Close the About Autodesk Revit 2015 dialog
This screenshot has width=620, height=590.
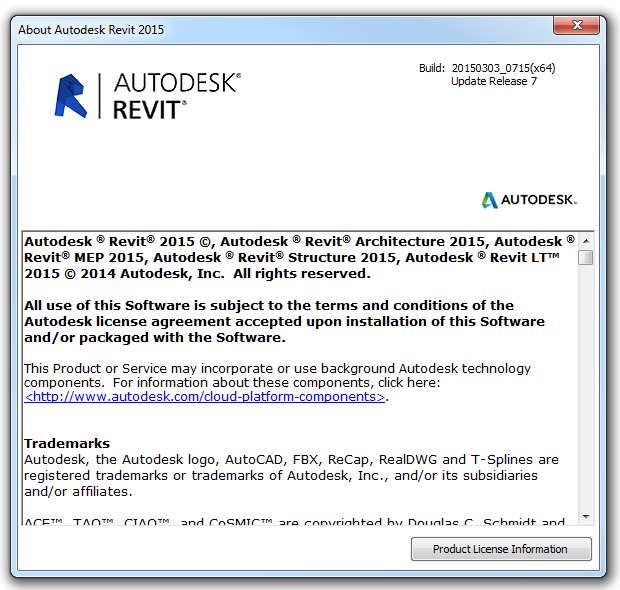coord(577,26)
